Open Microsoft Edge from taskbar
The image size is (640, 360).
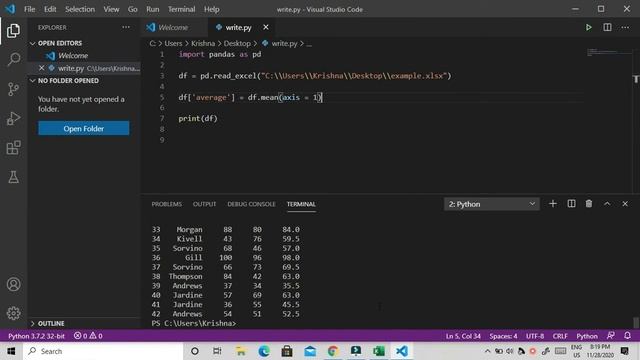pyautogui.click(x=264, y=351)
